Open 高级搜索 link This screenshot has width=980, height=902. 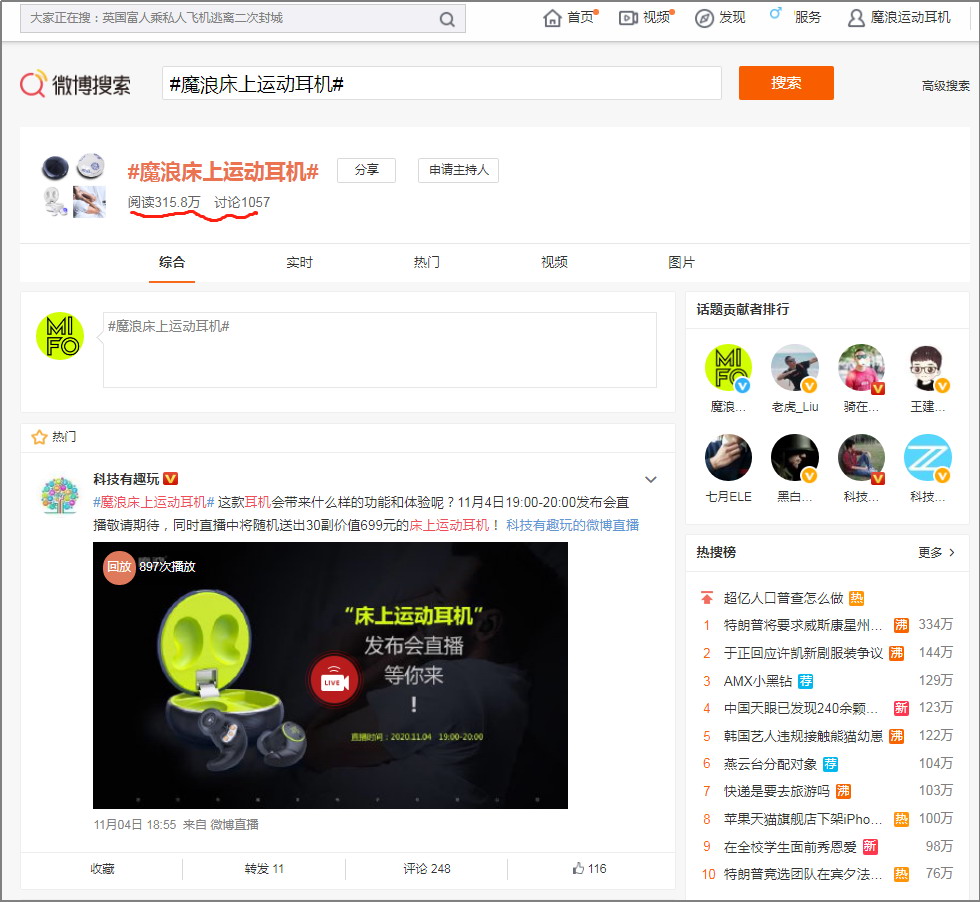946,86
